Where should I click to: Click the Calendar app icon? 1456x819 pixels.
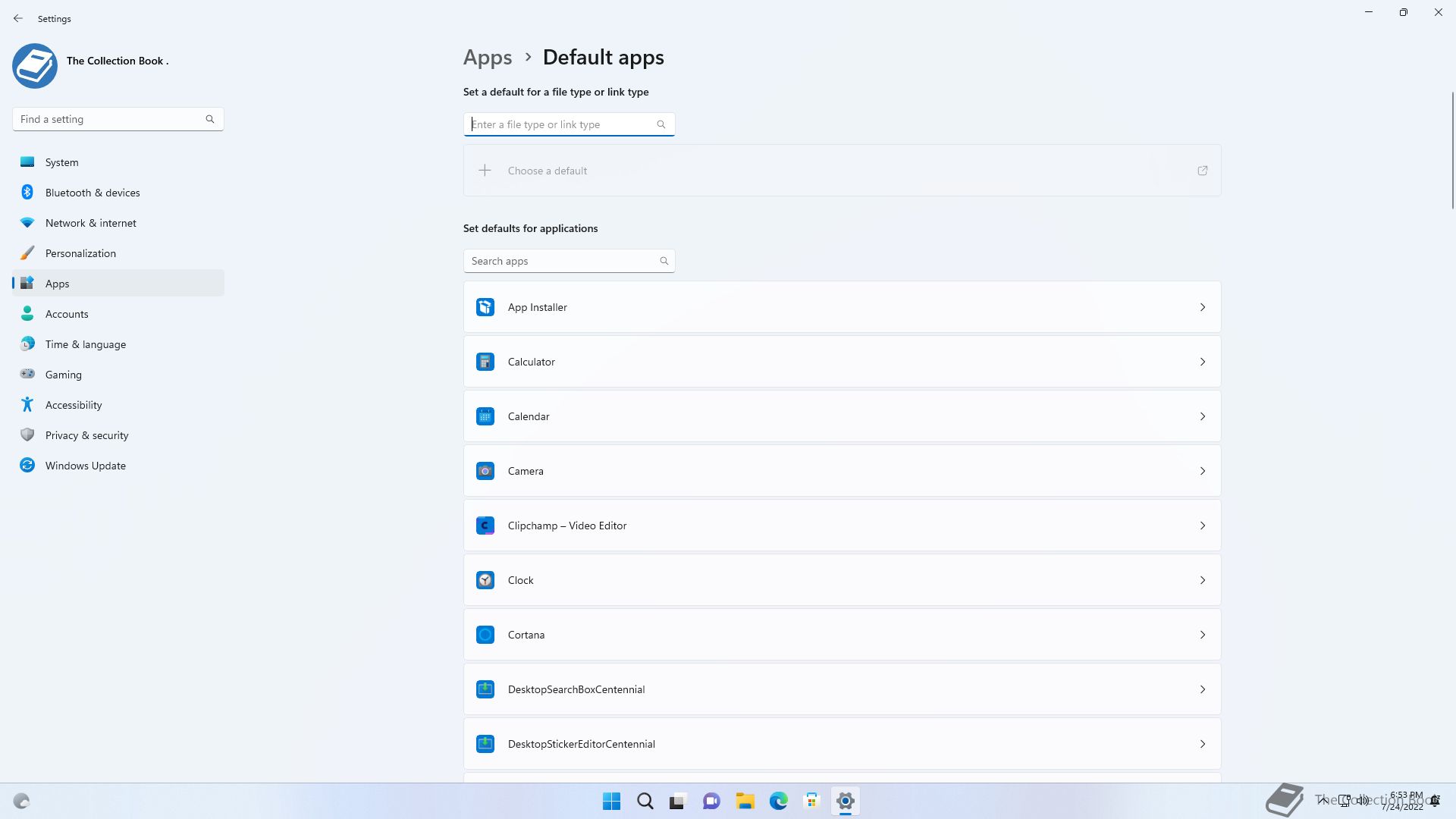(485, 416)
